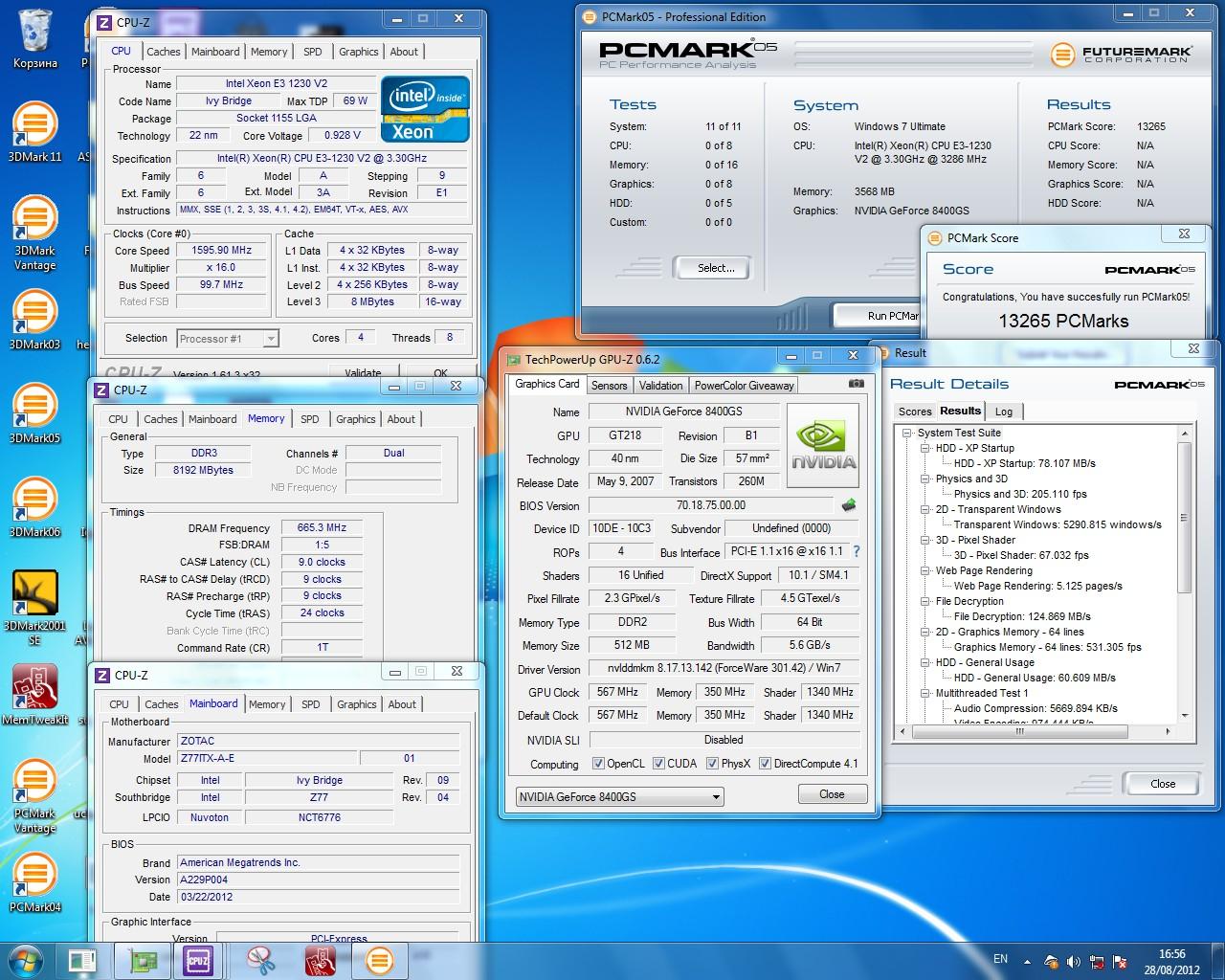
Task: Click the BIOS save chip icon in GPU-Z
Action: click(x=848, y=504)
